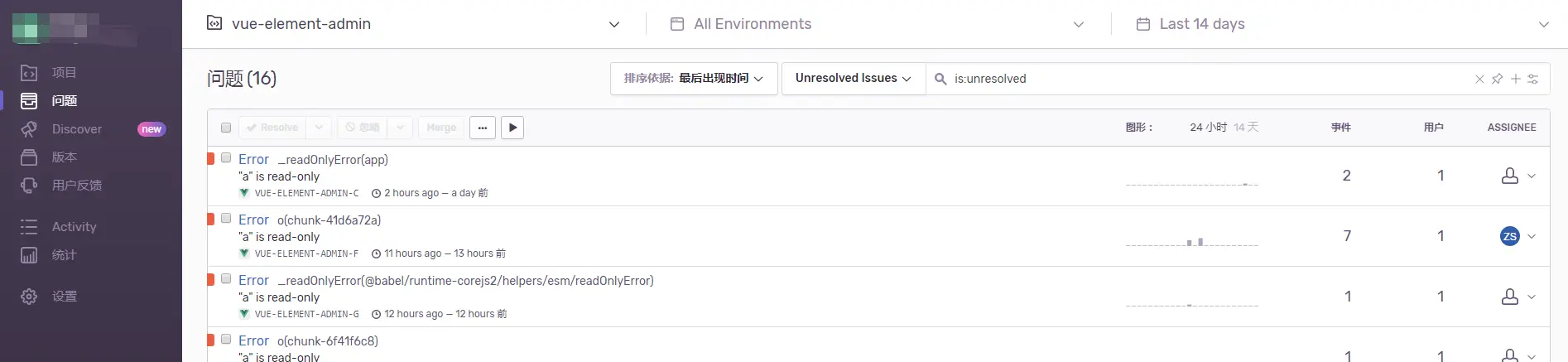Open 设置 settings in the sidebar
Image resolution: width=1568 pixels, height=362 pixels.
pyautogui.click(x=65, y=297)
